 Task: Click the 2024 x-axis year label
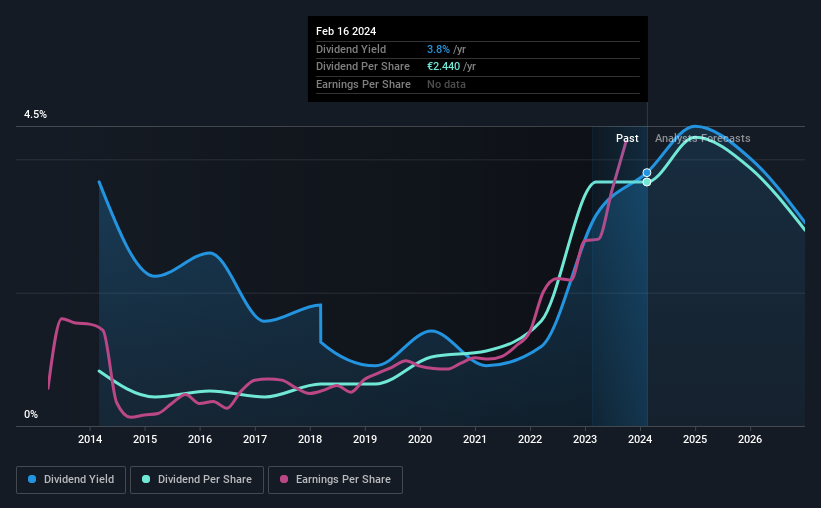[x=640, y=439]
